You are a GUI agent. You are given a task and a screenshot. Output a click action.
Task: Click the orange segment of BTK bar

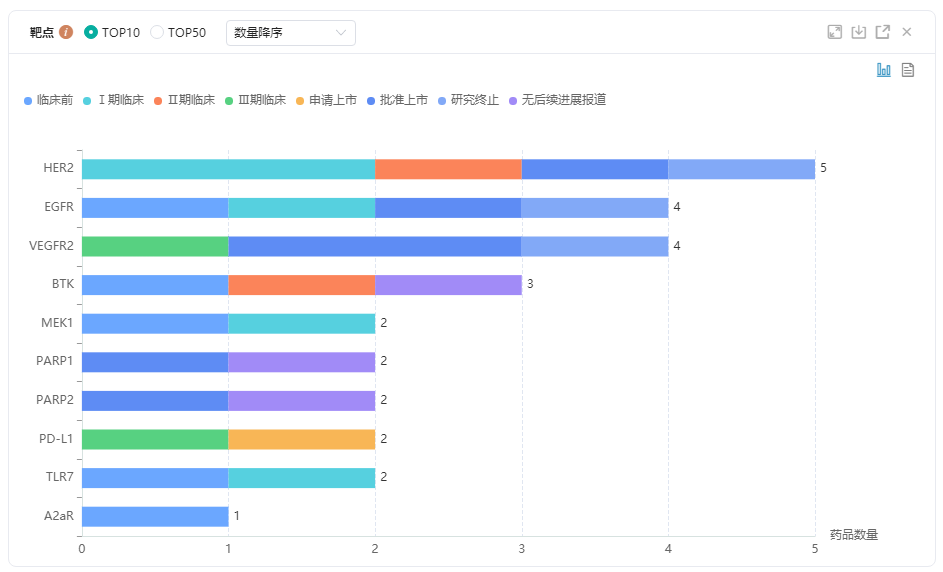coord(301,285)
